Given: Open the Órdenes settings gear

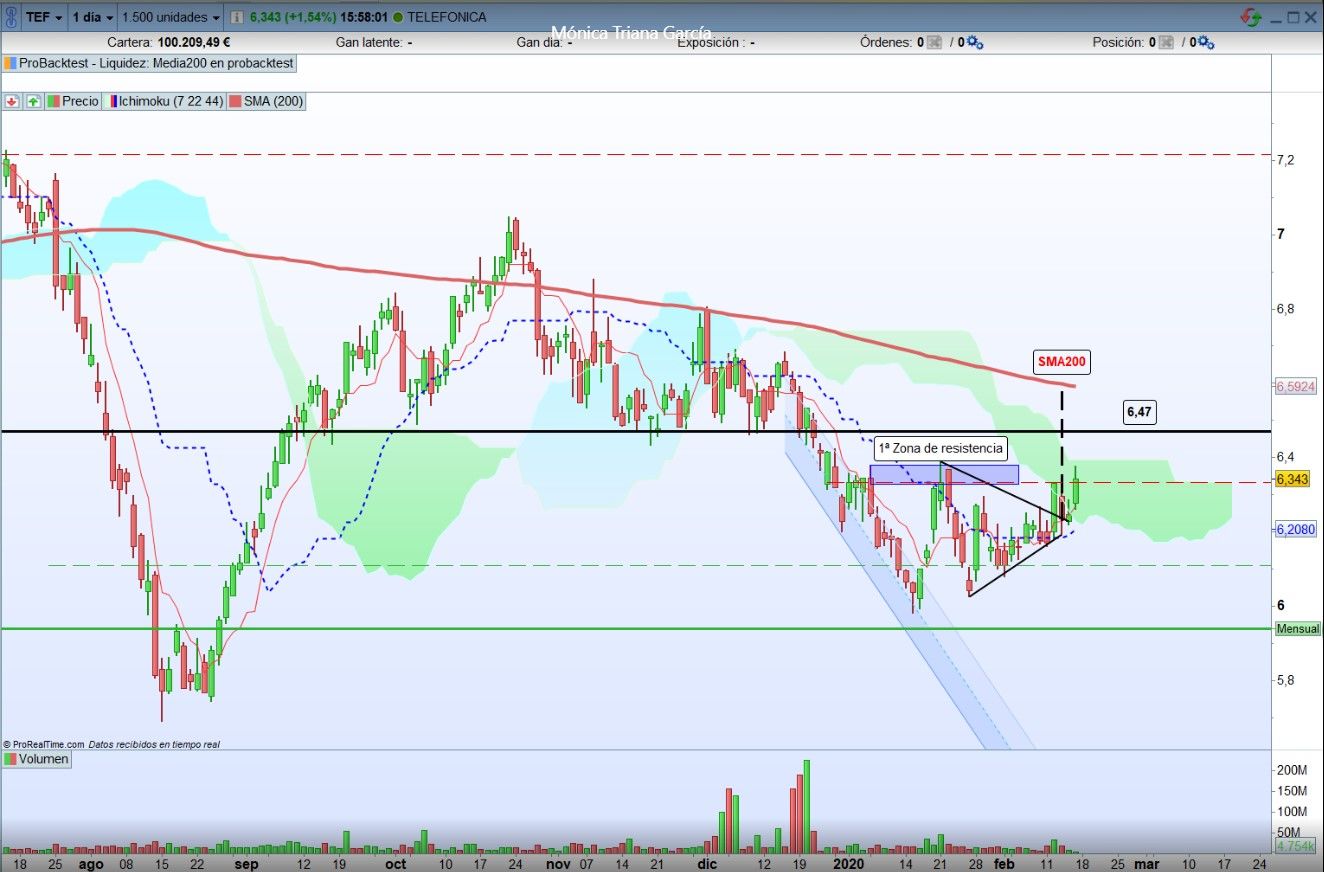Looking at the screenshot, I should [975, 43].
